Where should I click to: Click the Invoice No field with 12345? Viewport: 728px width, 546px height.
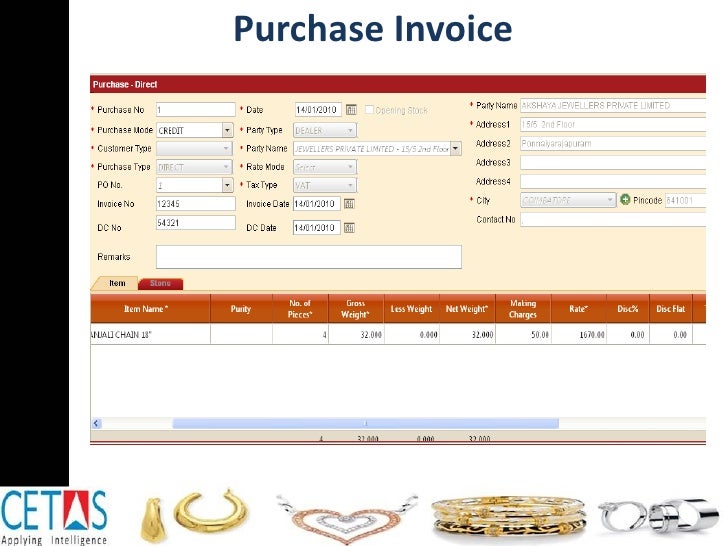(x=195, y=203)
